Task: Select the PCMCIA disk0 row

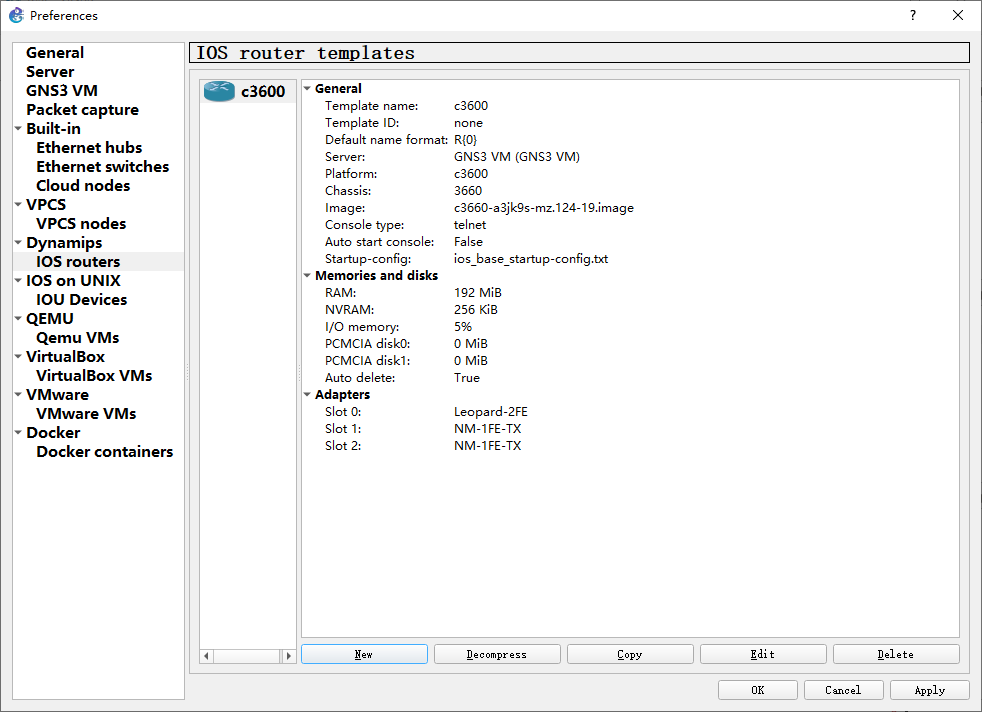Action: (x=630, y=343)
